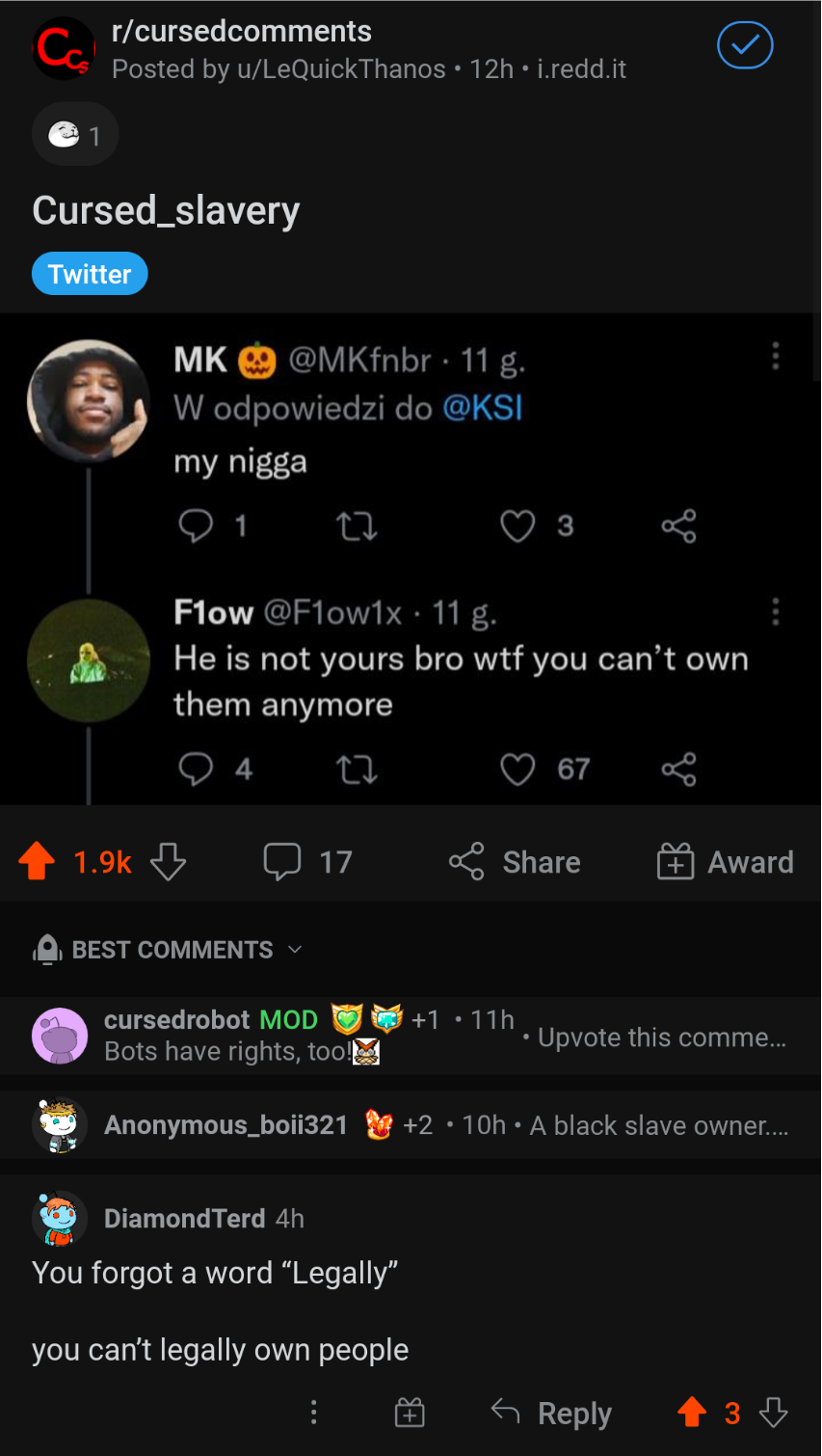The height and width of the screenshot is (1456, 822).
Task: Open the r/cursedcomments subreddit avatar
Action: click(64, 48)
